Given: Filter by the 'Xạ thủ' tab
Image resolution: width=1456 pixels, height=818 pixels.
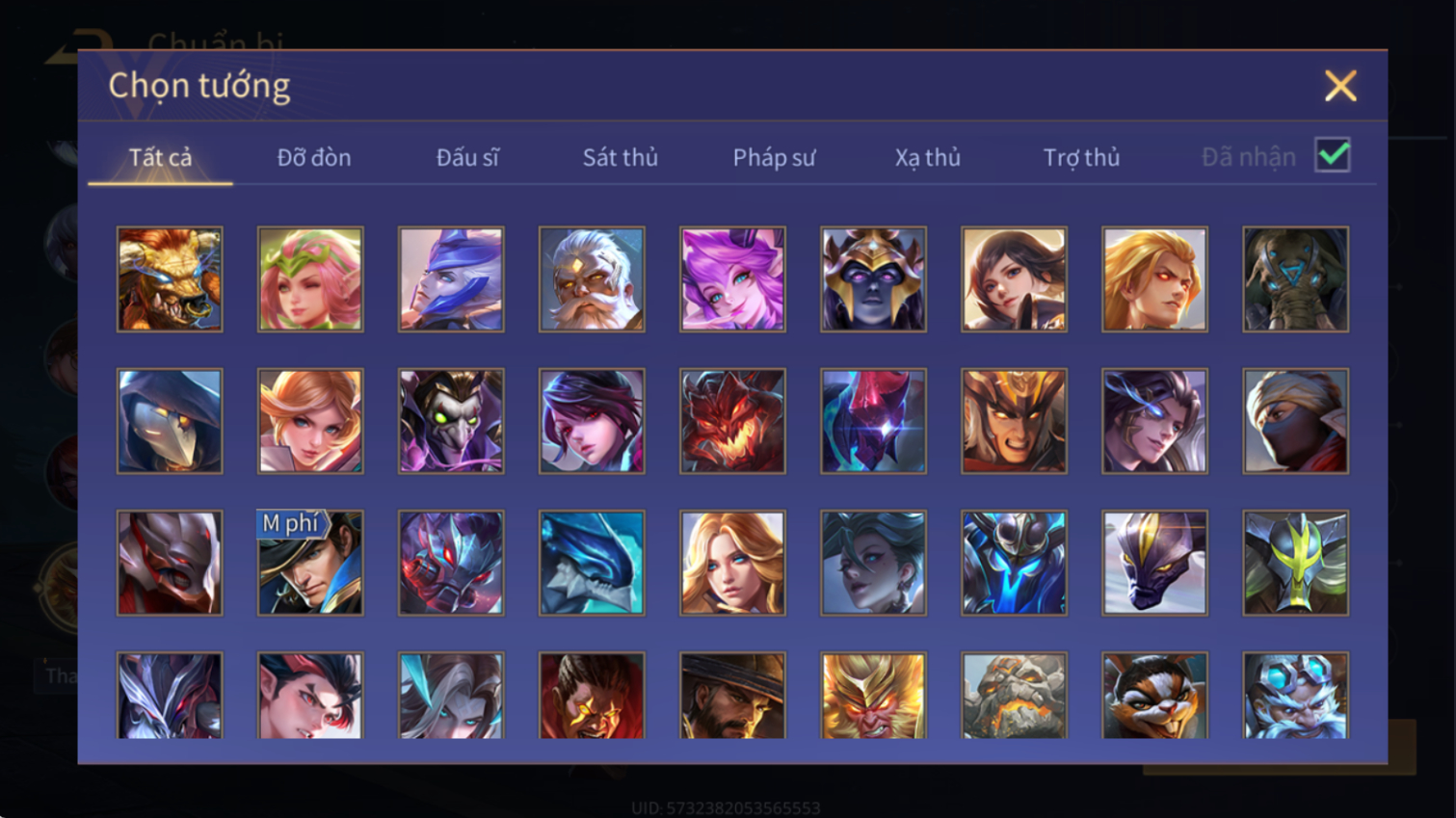Looking at the screenshot, I should [x=928, y=157].
